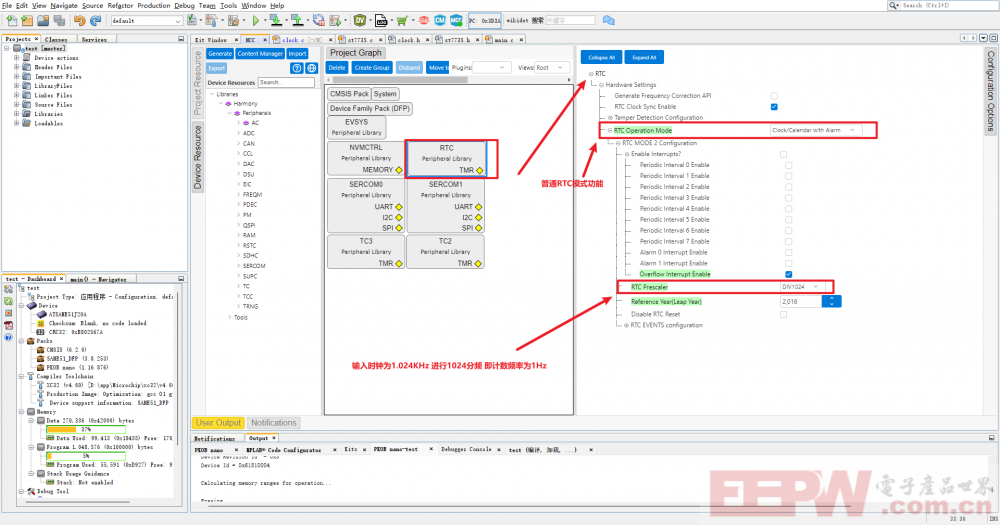Click the search magnifier icon at top right
Image resolution: width=1000 pixels, height=525 pixels.
point(894,5)
